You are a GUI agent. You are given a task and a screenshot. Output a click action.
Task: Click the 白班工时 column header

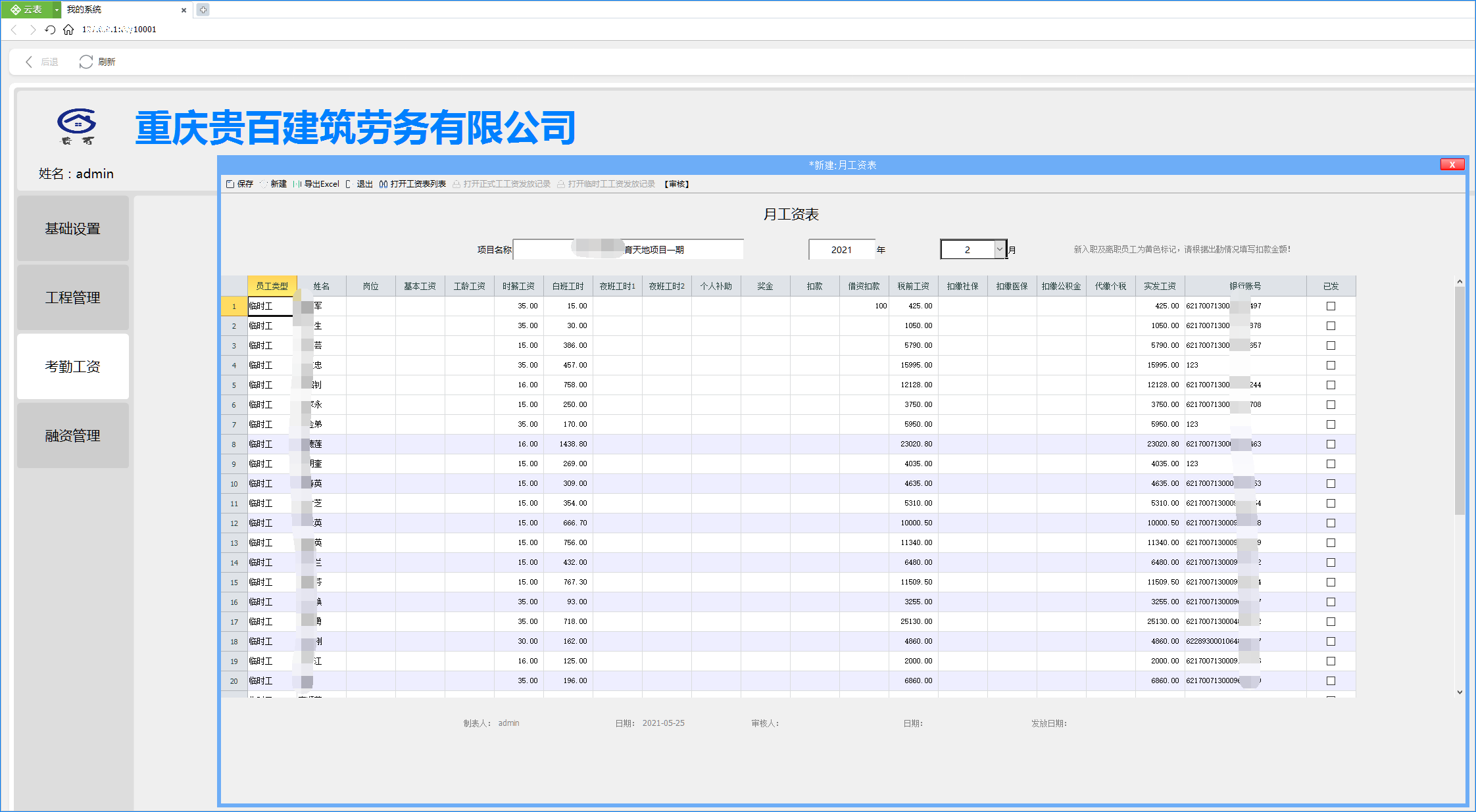(x=568, y=286)
